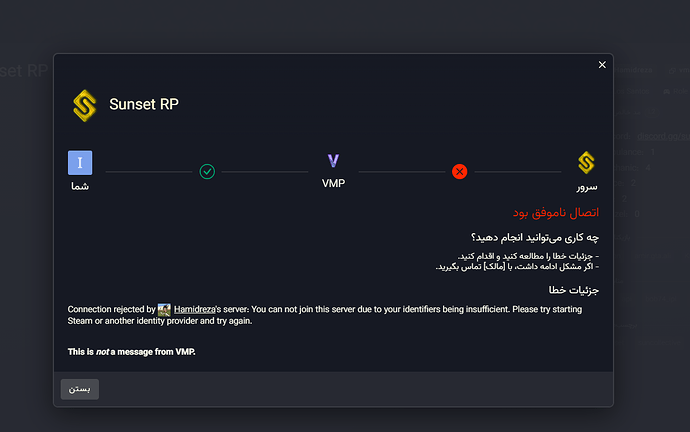Click the "VMP" label under the logo

[333, 184]
